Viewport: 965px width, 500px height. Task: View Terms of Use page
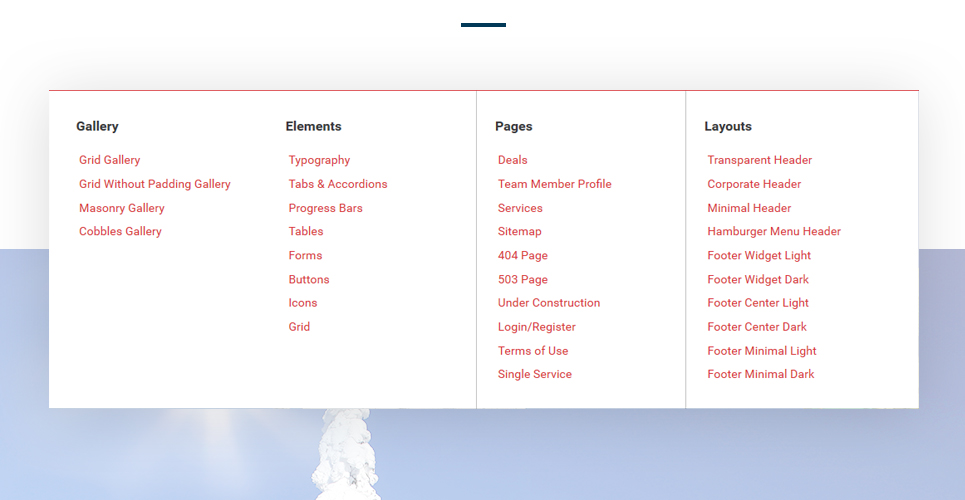pyautogui.click(x=533, y=351)
